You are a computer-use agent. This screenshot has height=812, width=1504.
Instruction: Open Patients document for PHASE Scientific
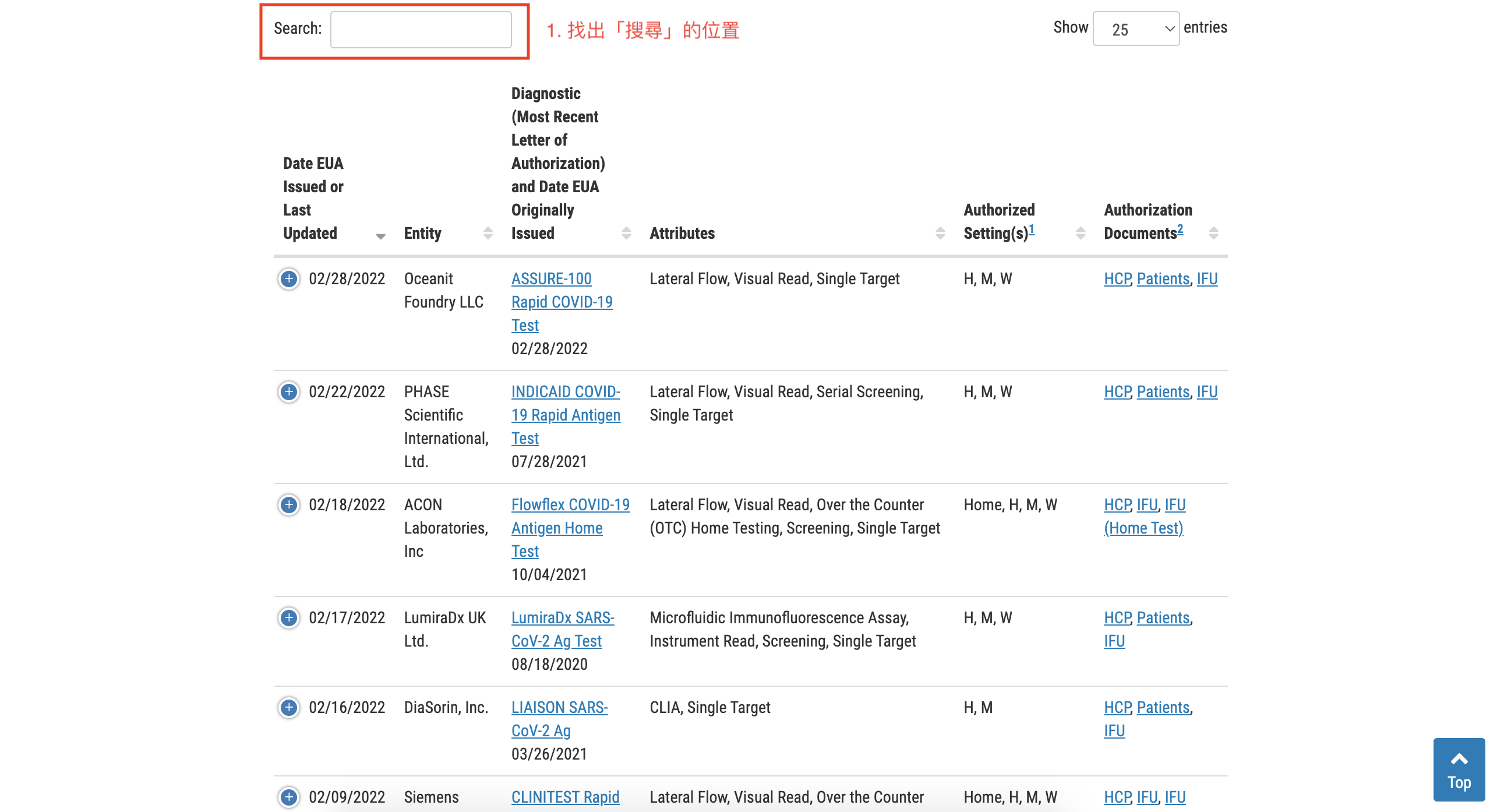[1163, 391]
